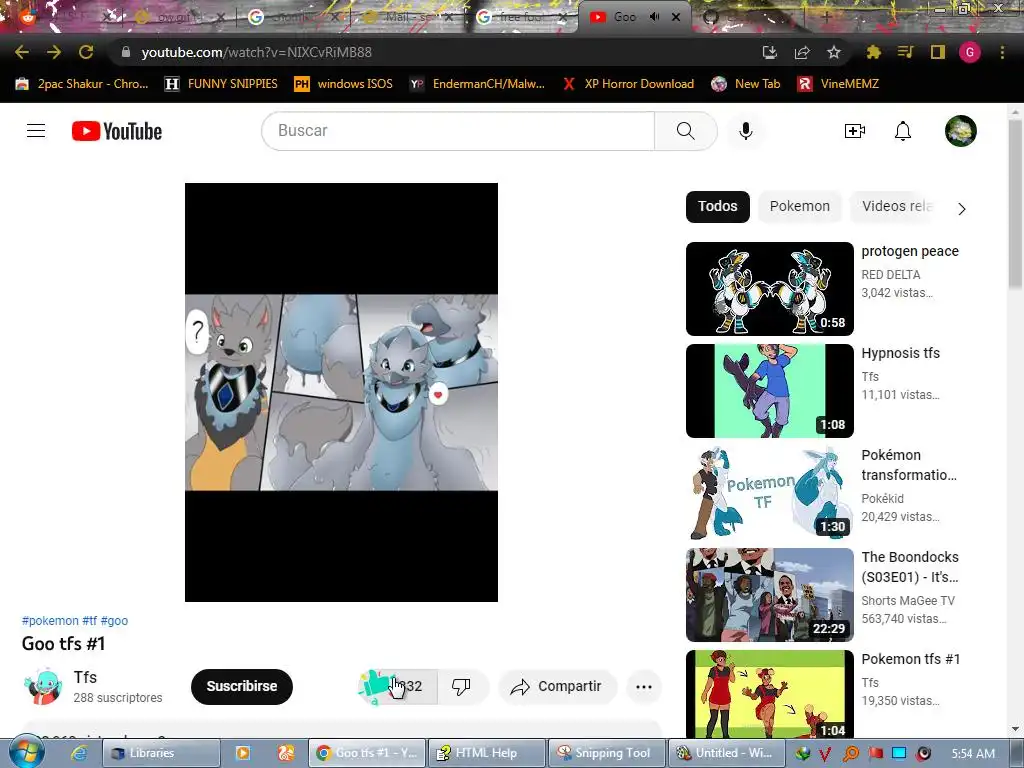
Task: Click browser Back arrow
Action: coord(22,52)
